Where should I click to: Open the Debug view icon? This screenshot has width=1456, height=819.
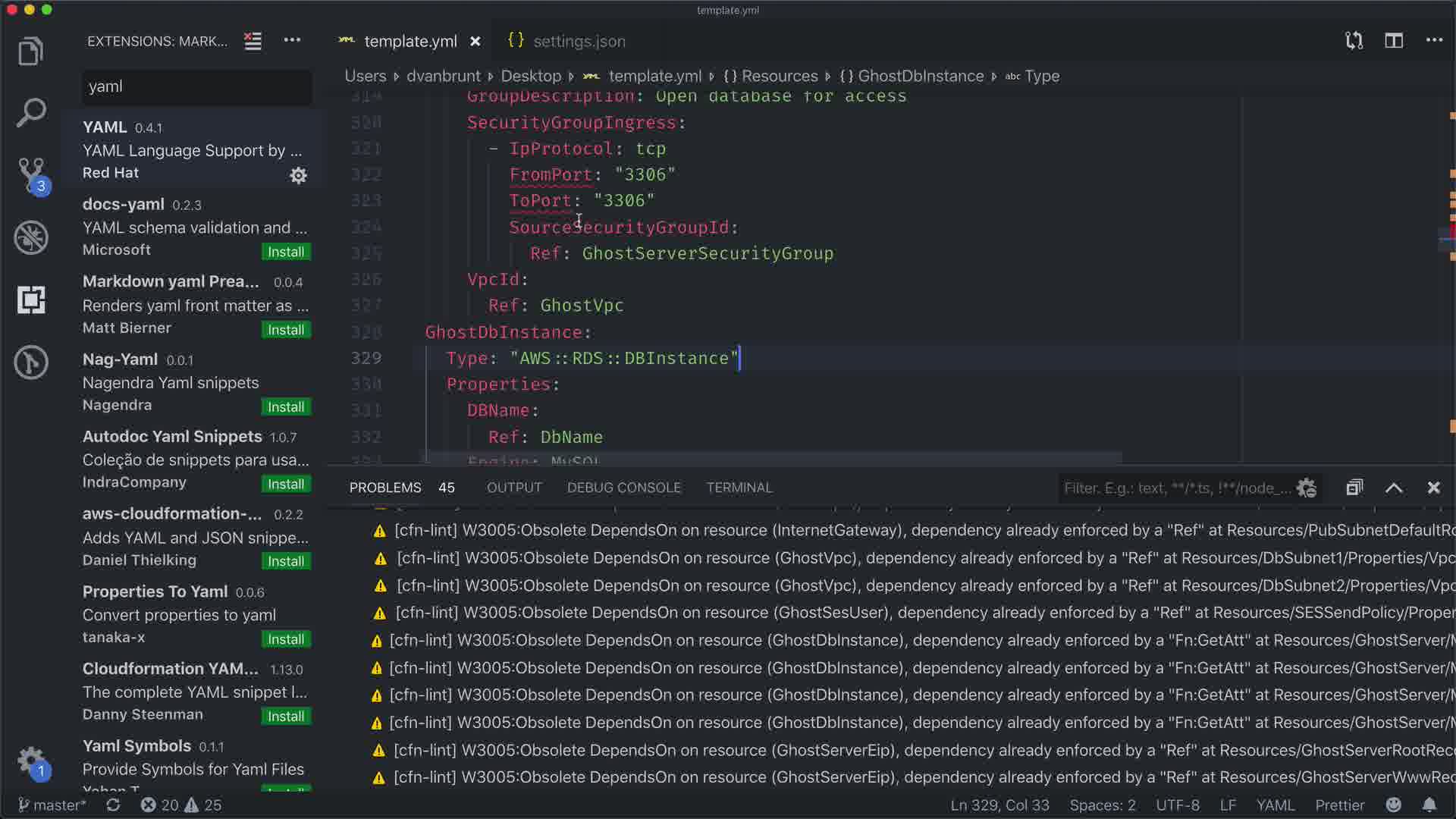[31, 237]
